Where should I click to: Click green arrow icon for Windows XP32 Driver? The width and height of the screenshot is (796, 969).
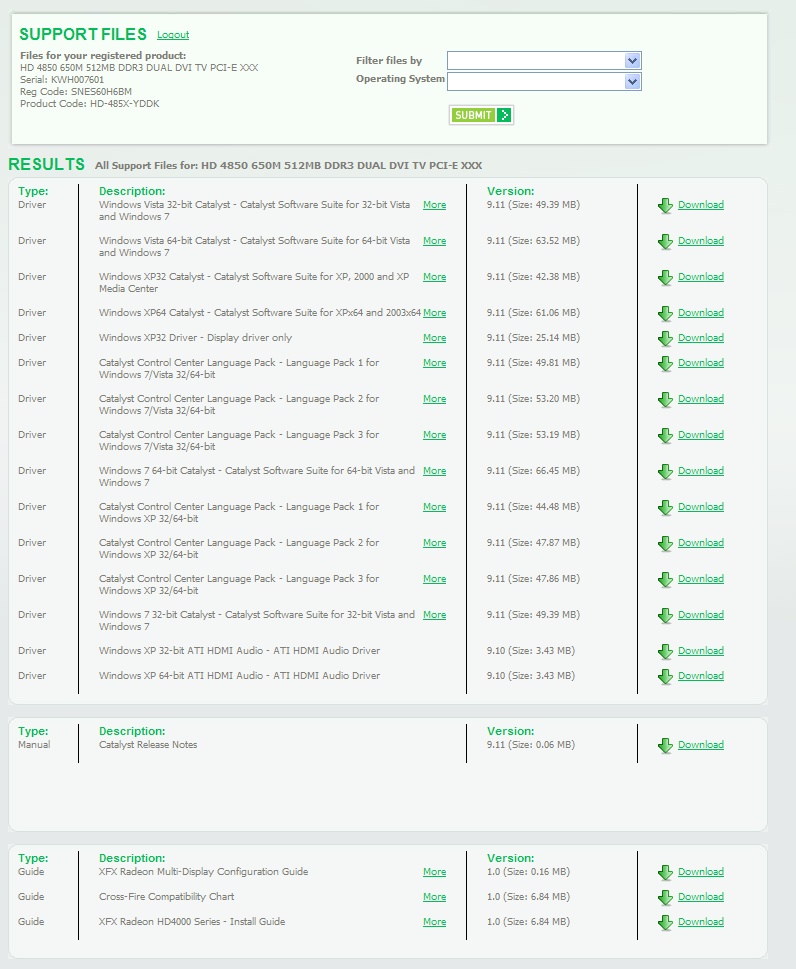pos(666,339)
